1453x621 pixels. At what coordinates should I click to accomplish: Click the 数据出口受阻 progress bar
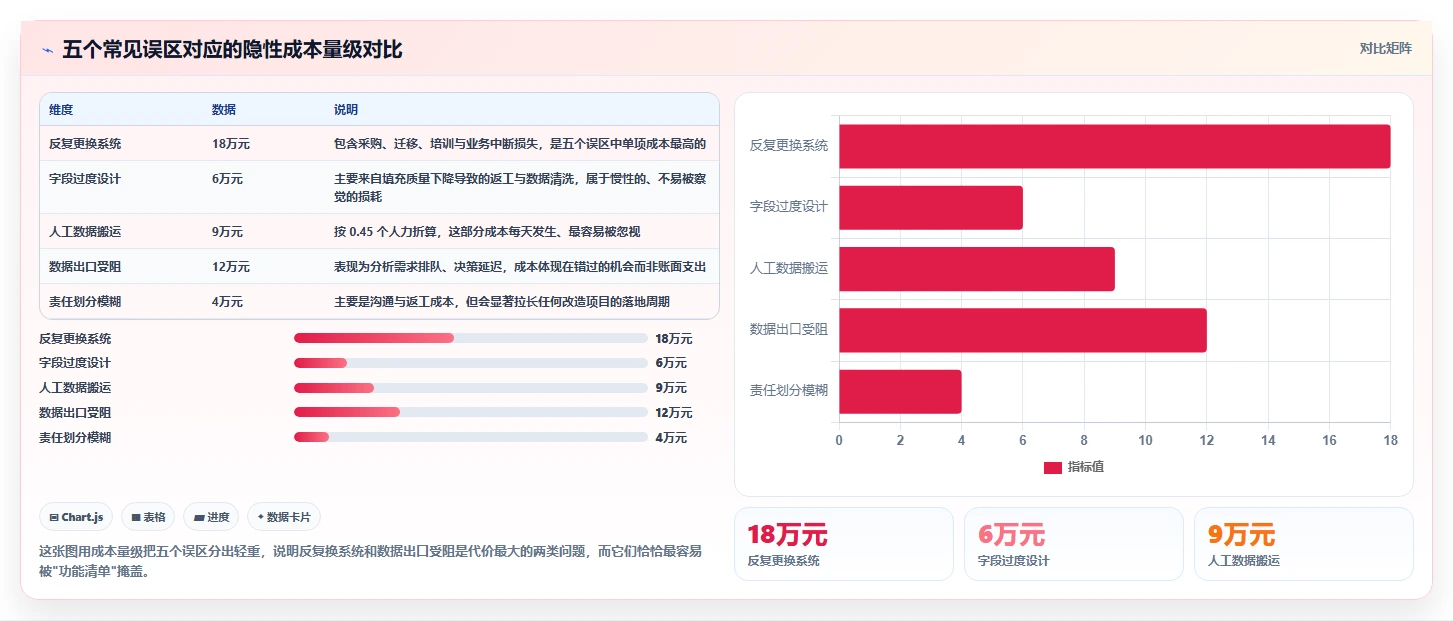(x=471, y=412)
